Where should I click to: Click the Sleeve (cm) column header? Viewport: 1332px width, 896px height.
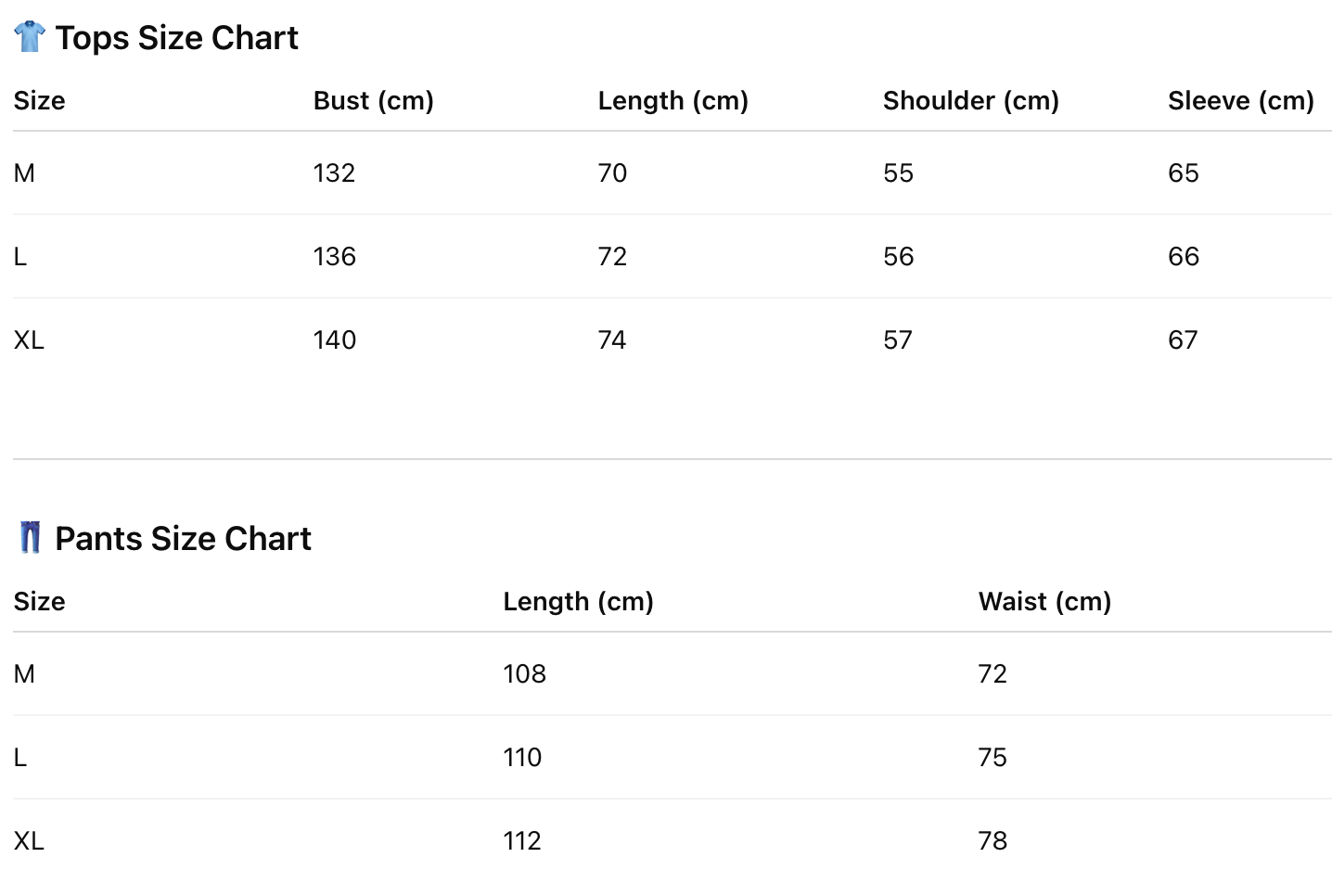coord(1240,100)
